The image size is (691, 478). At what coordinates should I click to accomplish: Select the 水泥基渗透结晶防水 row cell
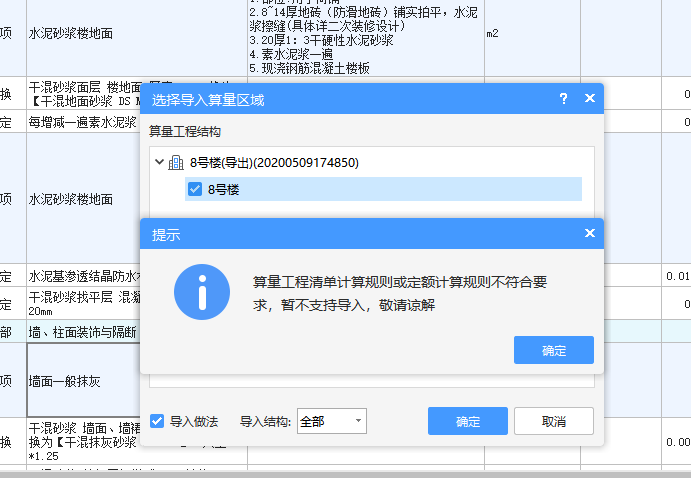[84, 276]
